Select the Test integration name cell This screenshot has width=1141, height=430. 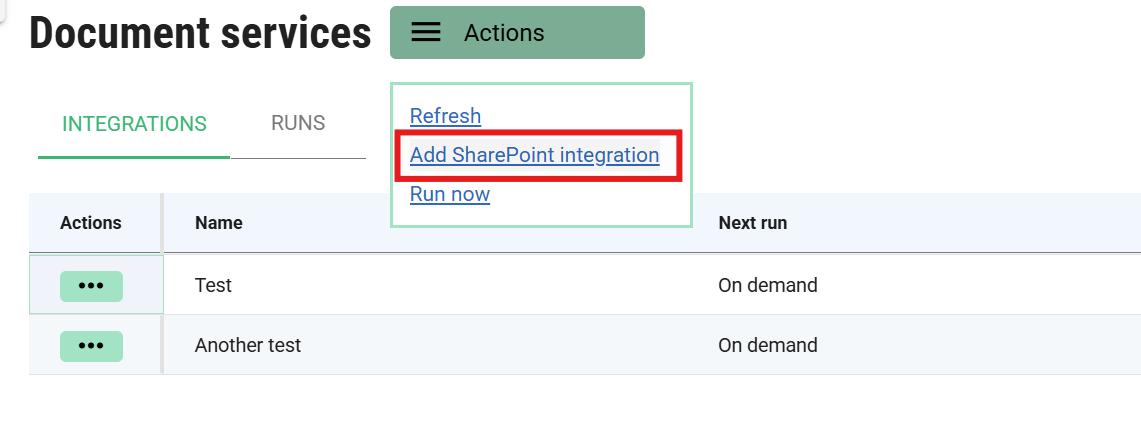coord(213,286)
